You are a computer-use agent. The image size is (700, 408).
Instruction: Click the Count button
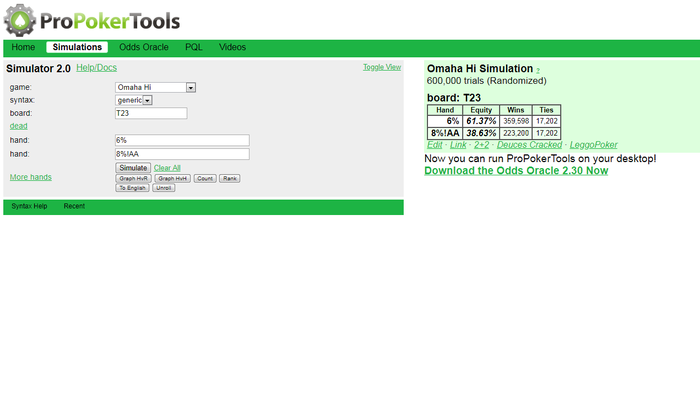coord(205,179)
